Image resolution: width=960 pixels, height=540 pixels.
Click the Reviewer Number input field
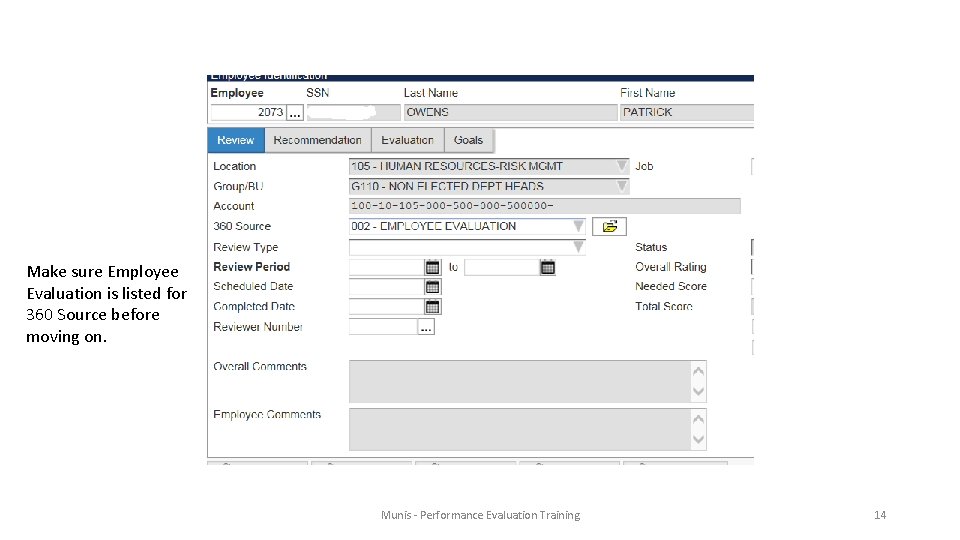coord(383,327)
